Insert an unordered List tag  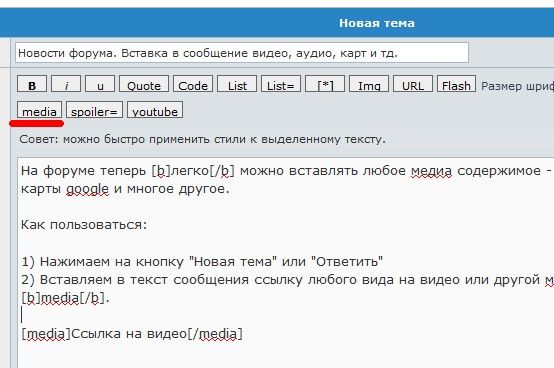(x=237, y=84)
